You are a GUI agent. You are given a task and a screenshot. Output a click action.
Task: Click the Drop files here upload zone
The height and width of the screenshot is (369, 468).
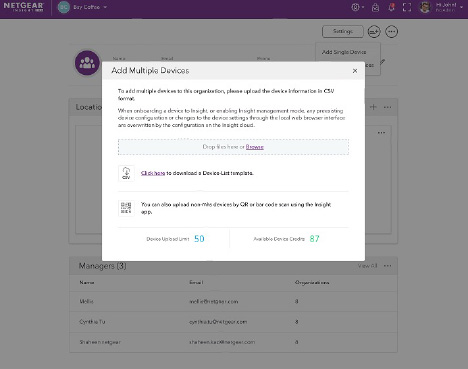coord(233,147)
